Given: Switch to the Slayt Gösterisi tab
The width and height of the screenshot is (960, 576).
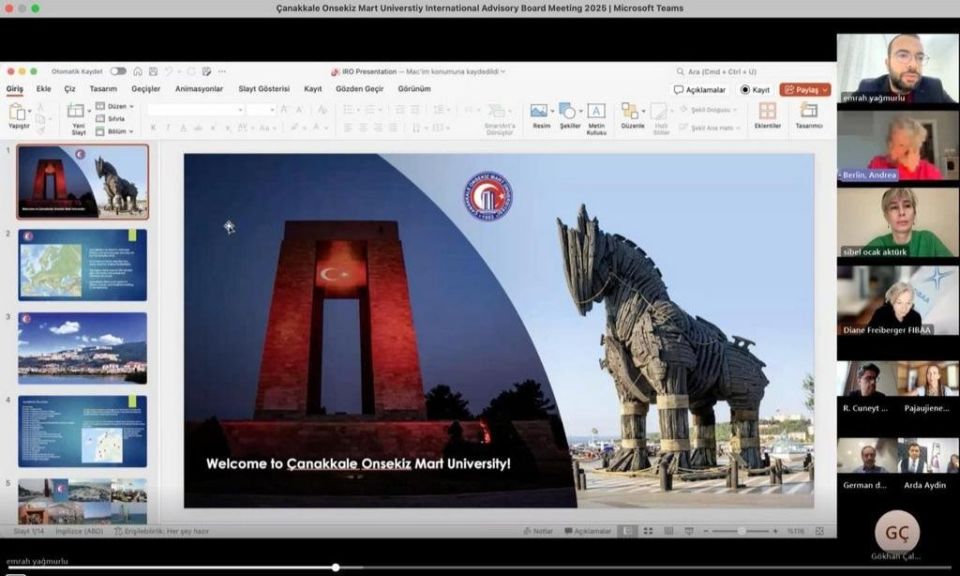Looking at the screenshot, I should tap(264, 89).
